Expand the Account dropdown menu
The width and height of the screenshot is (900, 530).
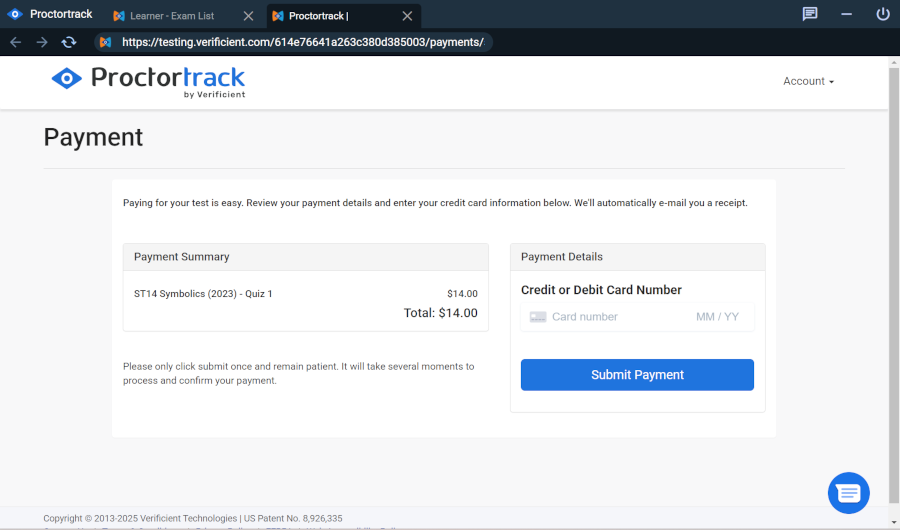[x=808, y=82]
